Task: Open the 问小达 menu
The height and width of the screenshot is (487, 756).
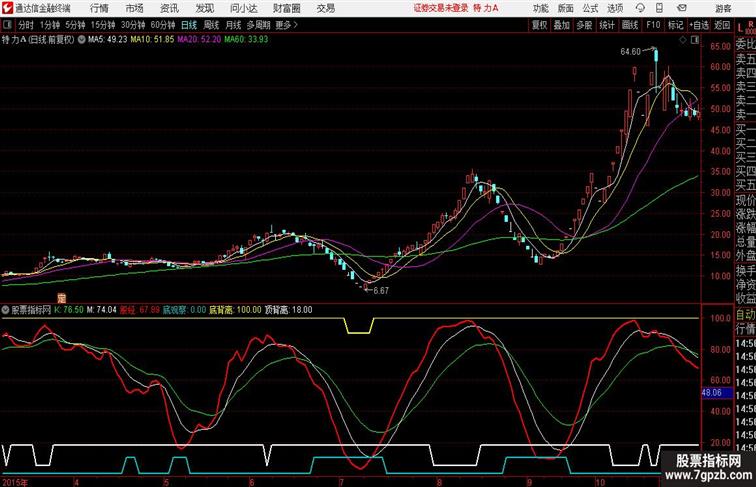Action: [x=243, y=8]
